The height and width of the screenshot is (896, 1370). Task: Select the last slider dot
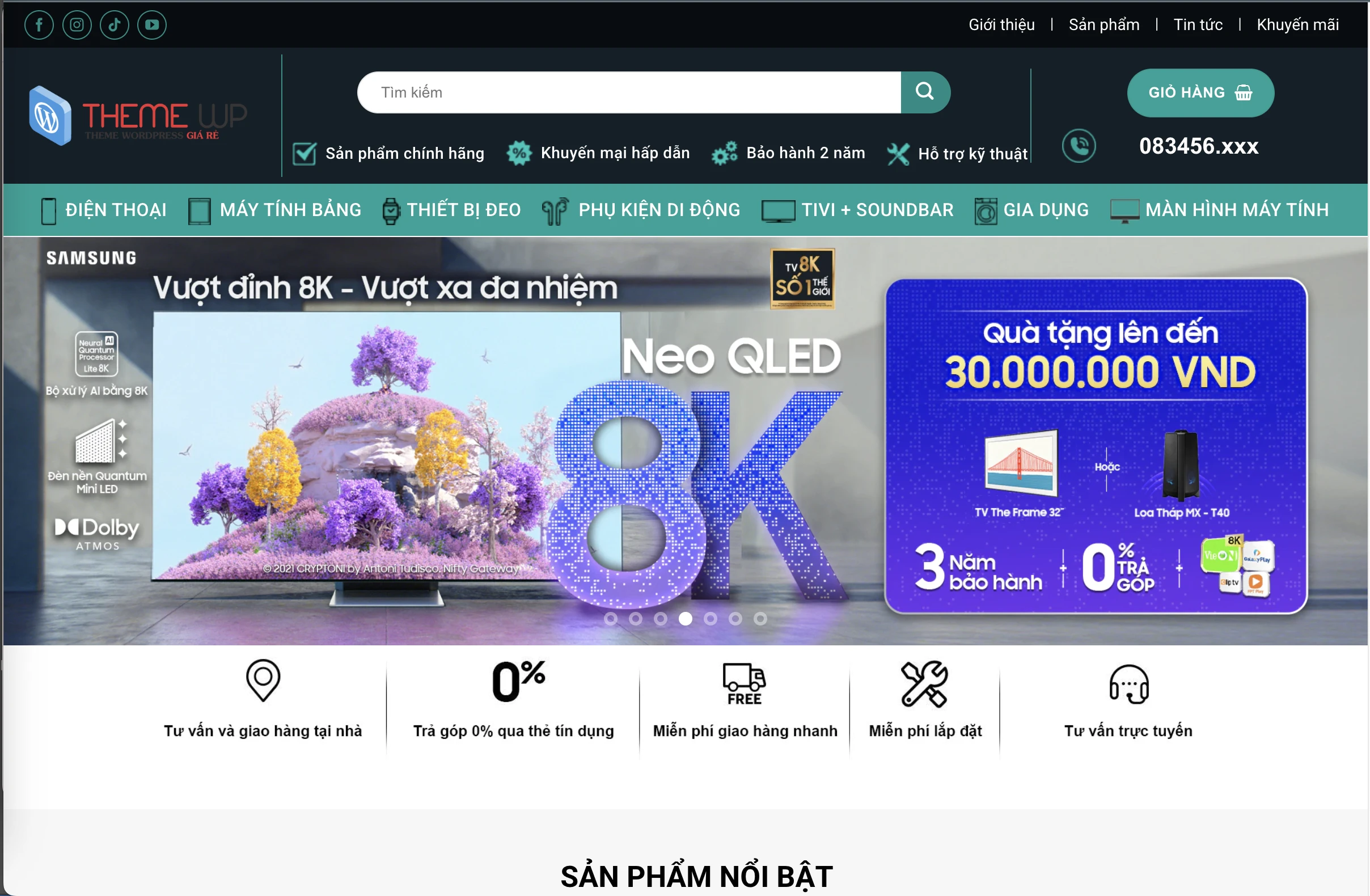click(x=760, y=619)
